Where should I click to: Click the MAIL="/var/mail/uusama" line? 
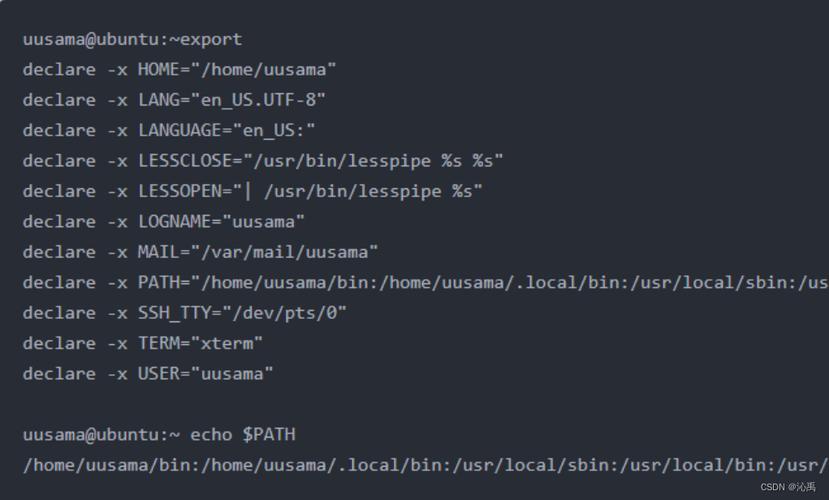200,252
